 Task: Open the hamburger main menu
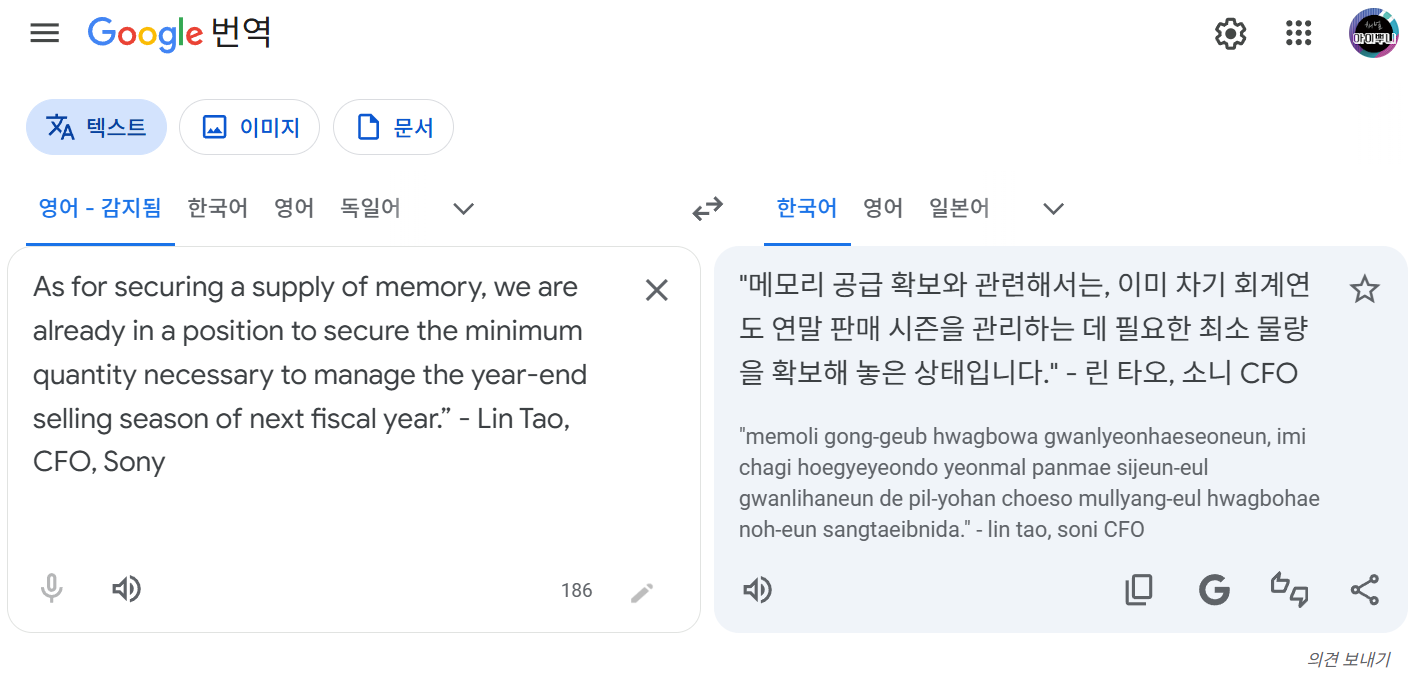pyautogui.click(x=45, y=33)
